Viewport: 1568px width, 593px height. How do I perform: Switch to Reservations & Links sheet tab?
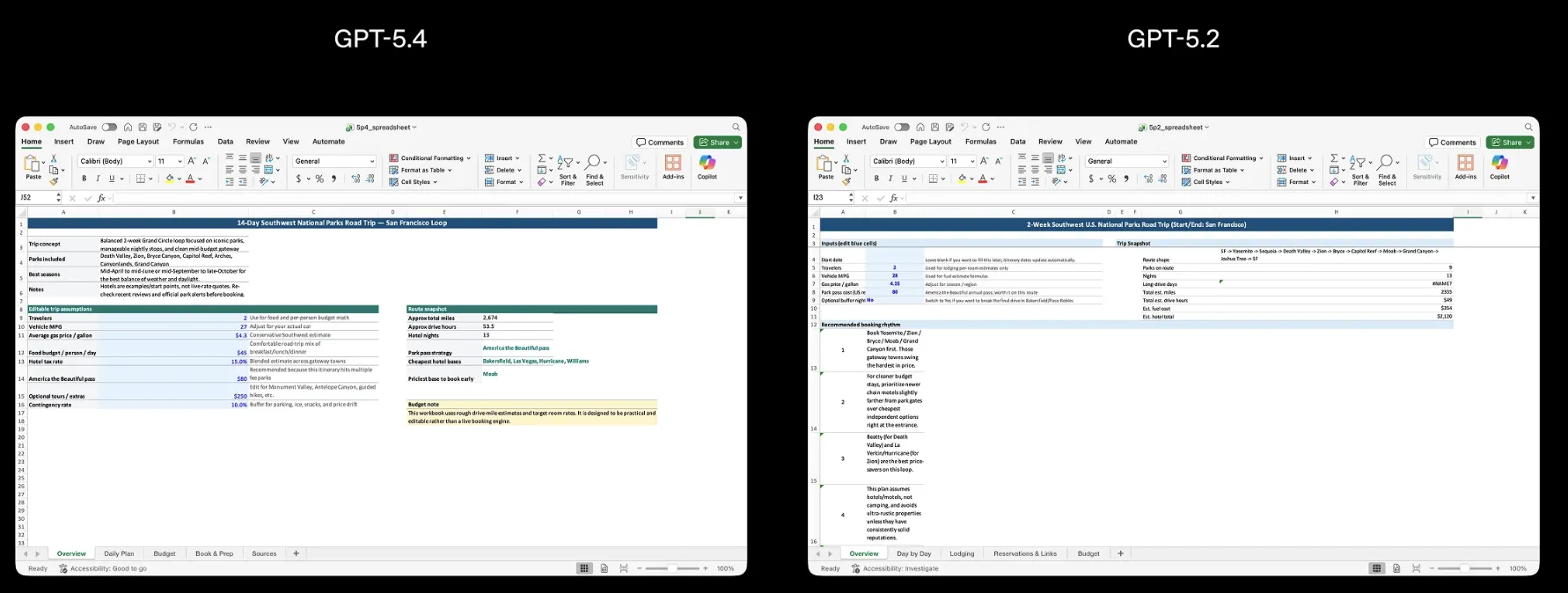coord(1024,553)
